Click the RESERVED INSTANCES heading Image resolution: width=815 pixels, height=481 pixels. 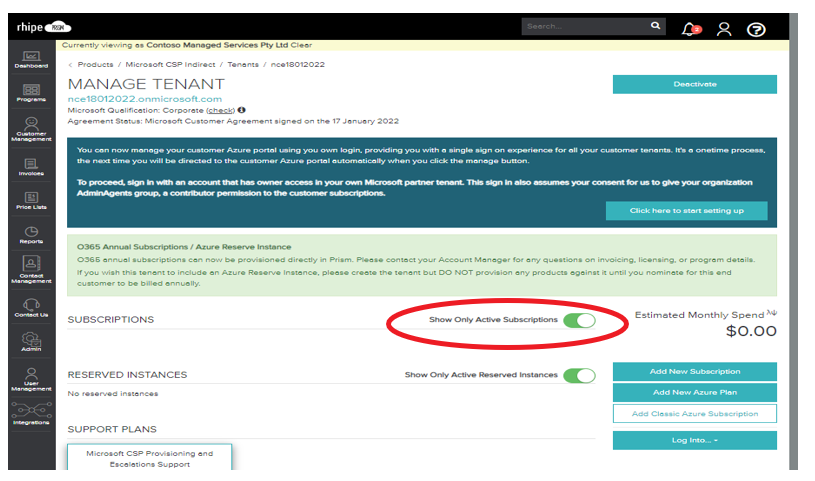click(127, 375)
